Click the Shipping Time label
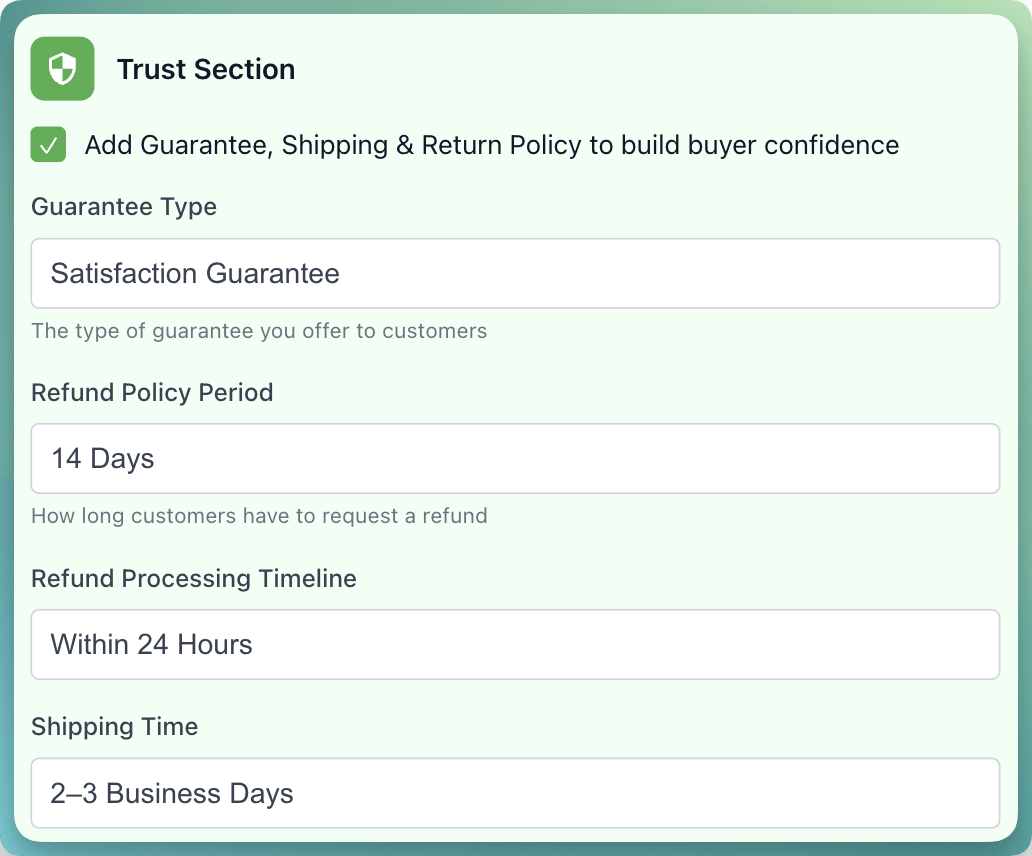 114,727
